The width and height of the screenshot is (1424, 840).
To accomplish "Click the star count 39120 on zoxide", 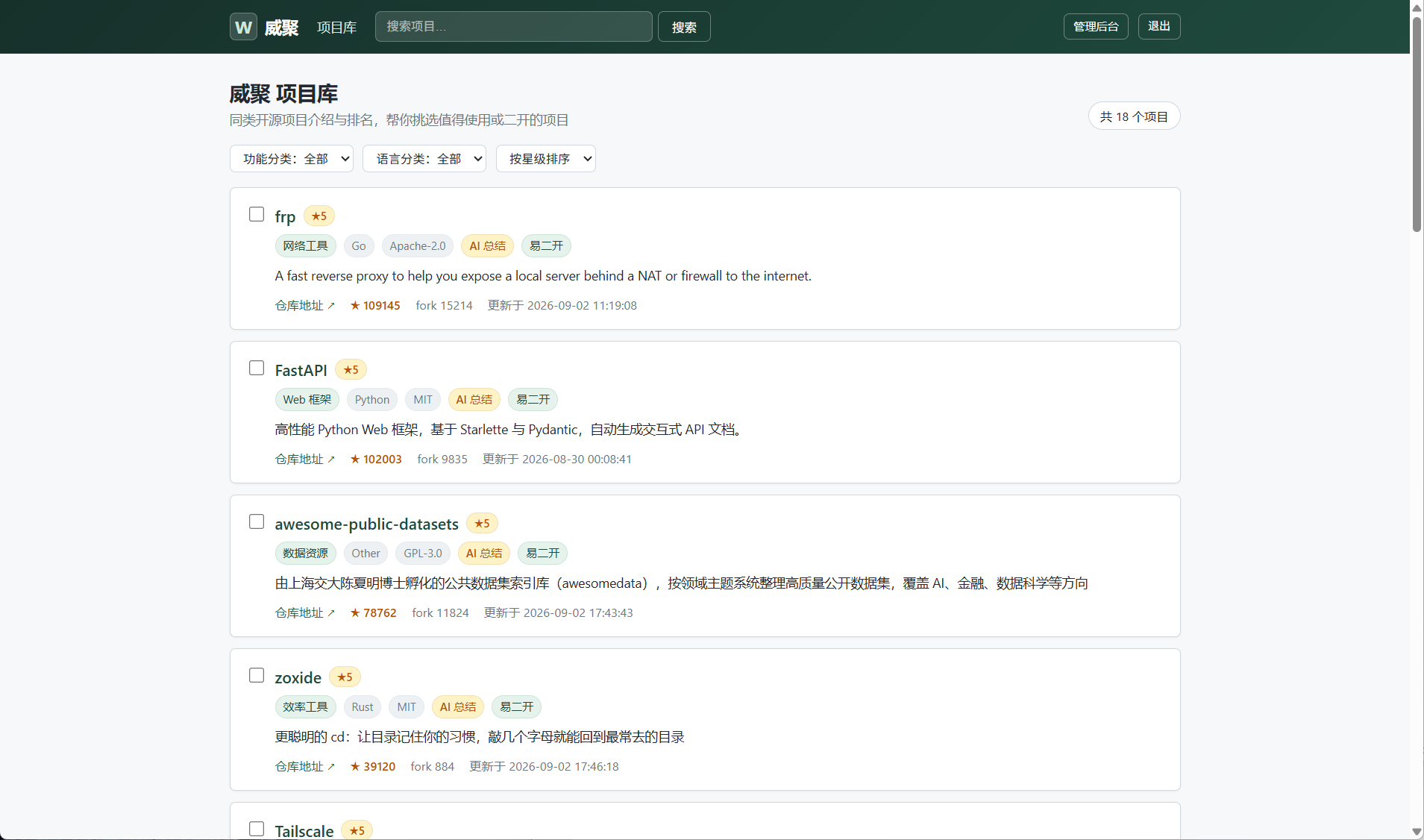I will coord(373,767).
